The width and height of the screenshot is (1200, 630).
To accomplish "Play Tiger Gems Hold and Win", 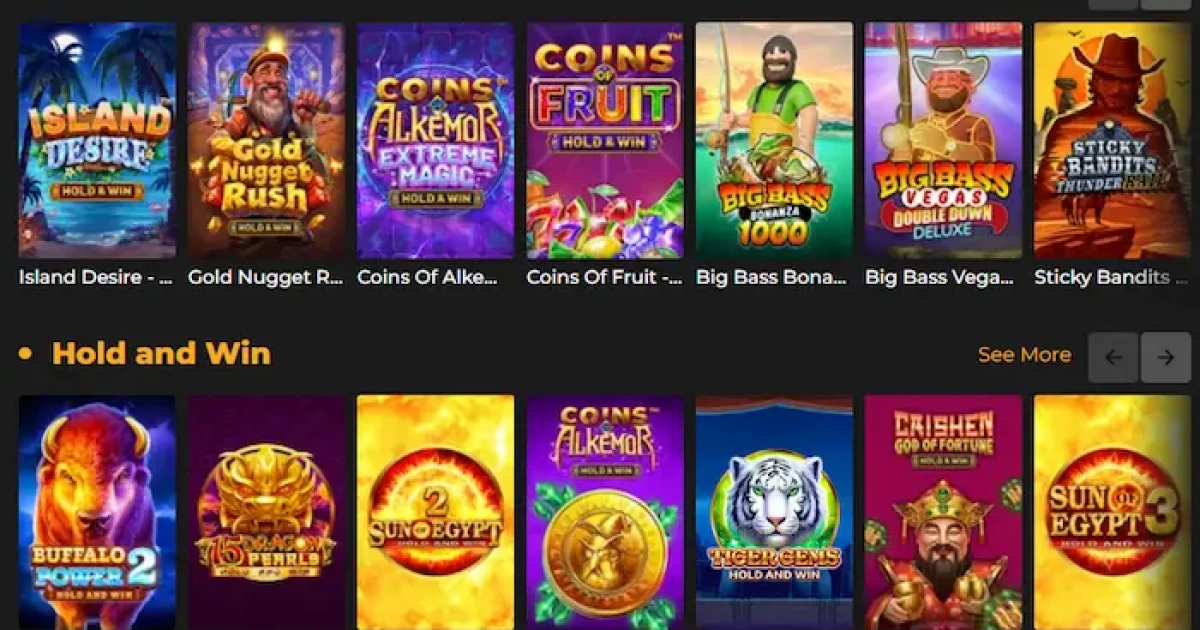I will 774,510.
